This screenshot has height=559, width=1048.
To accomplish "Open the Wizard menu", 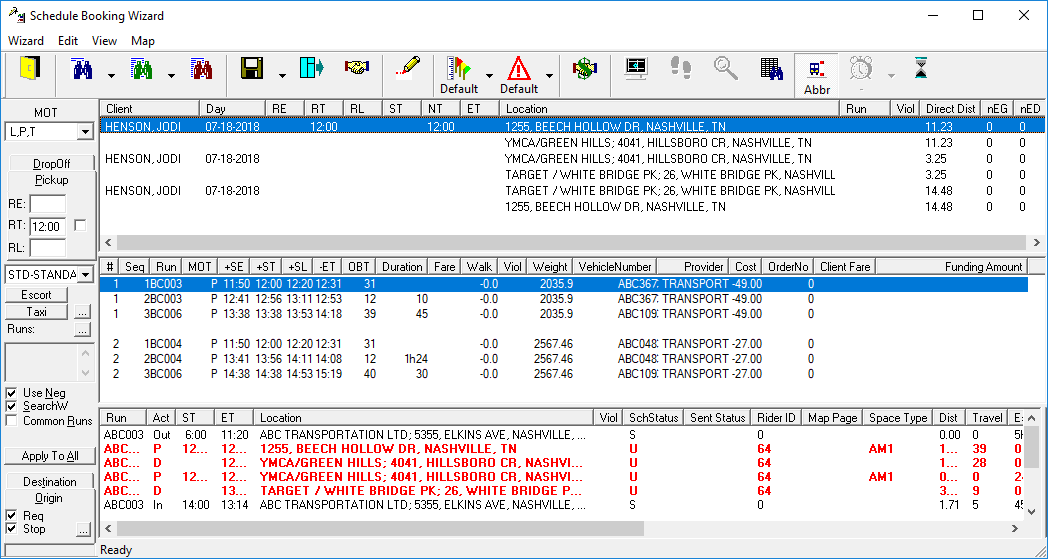I will (26, 41).
